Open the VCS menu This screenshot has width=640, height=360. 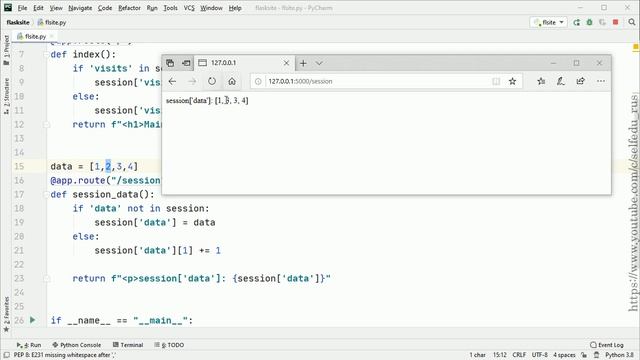pos(189,8)
